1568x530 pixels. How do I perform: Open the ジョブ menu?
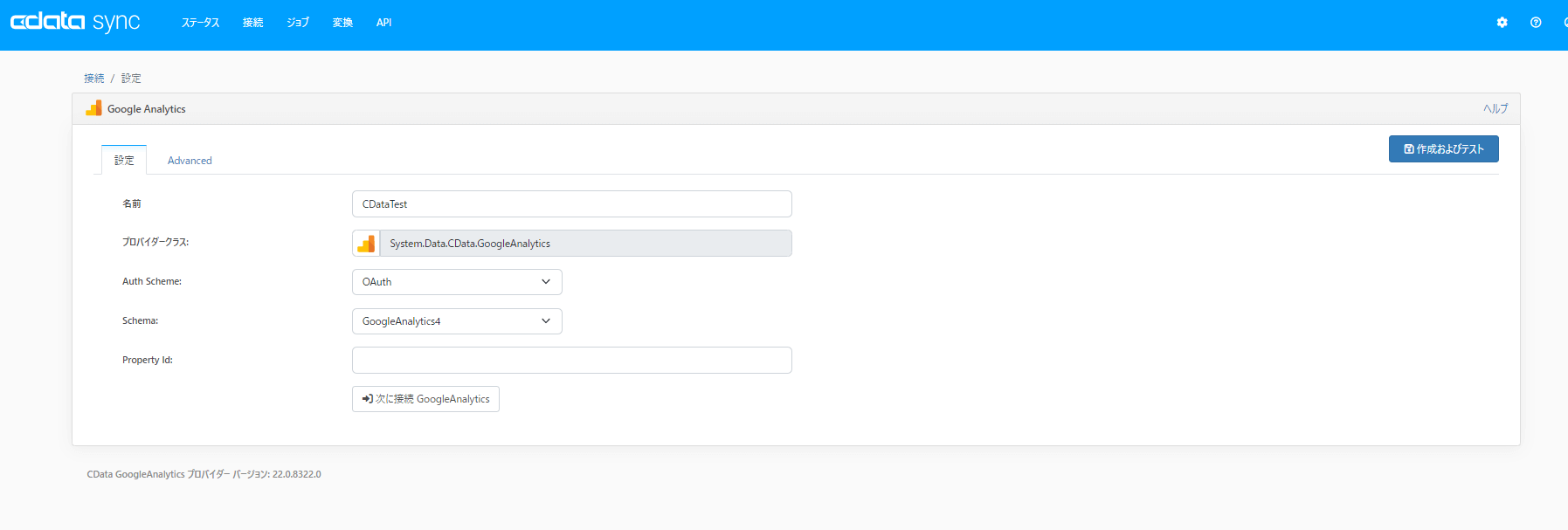click(298, 23)
